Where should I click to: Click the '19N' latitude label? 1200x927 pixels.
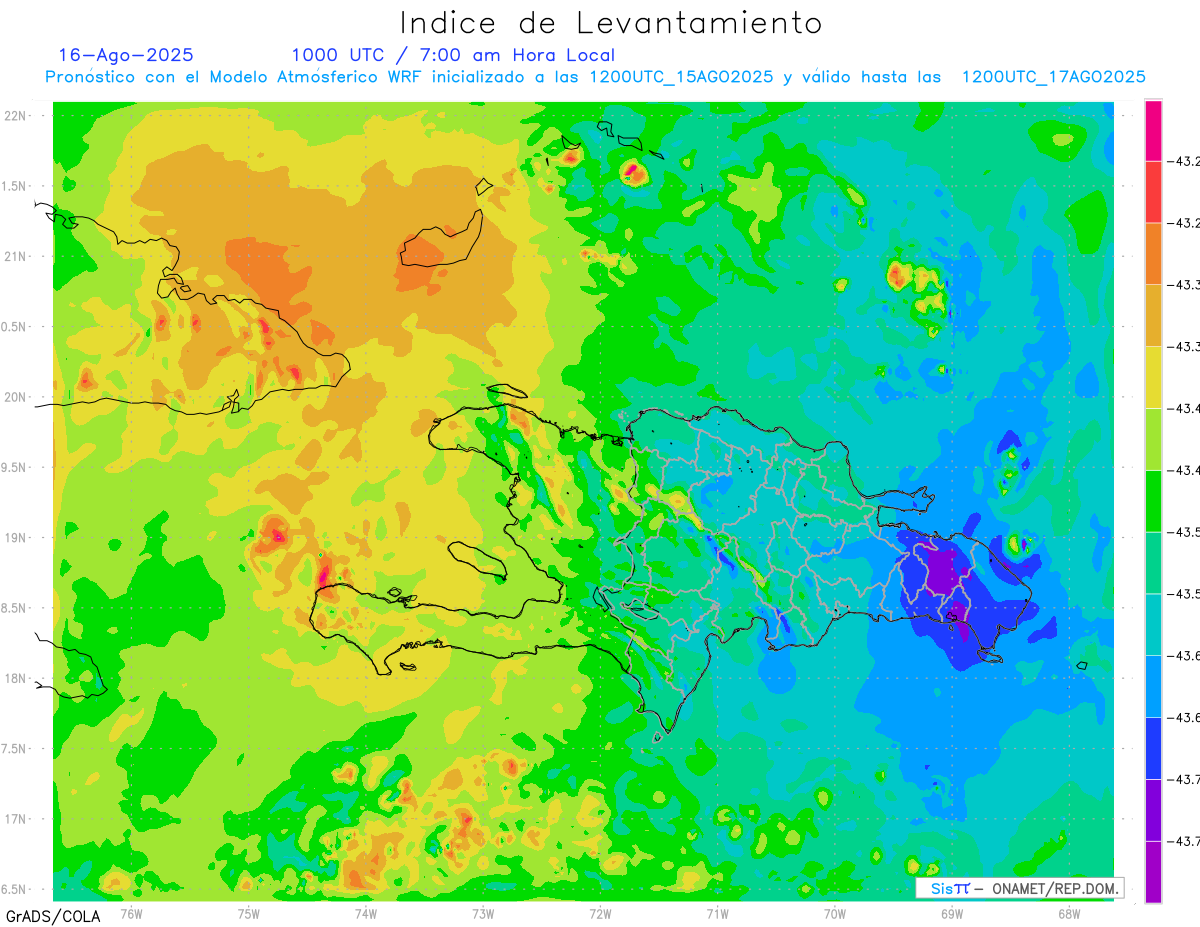[17, 538]
